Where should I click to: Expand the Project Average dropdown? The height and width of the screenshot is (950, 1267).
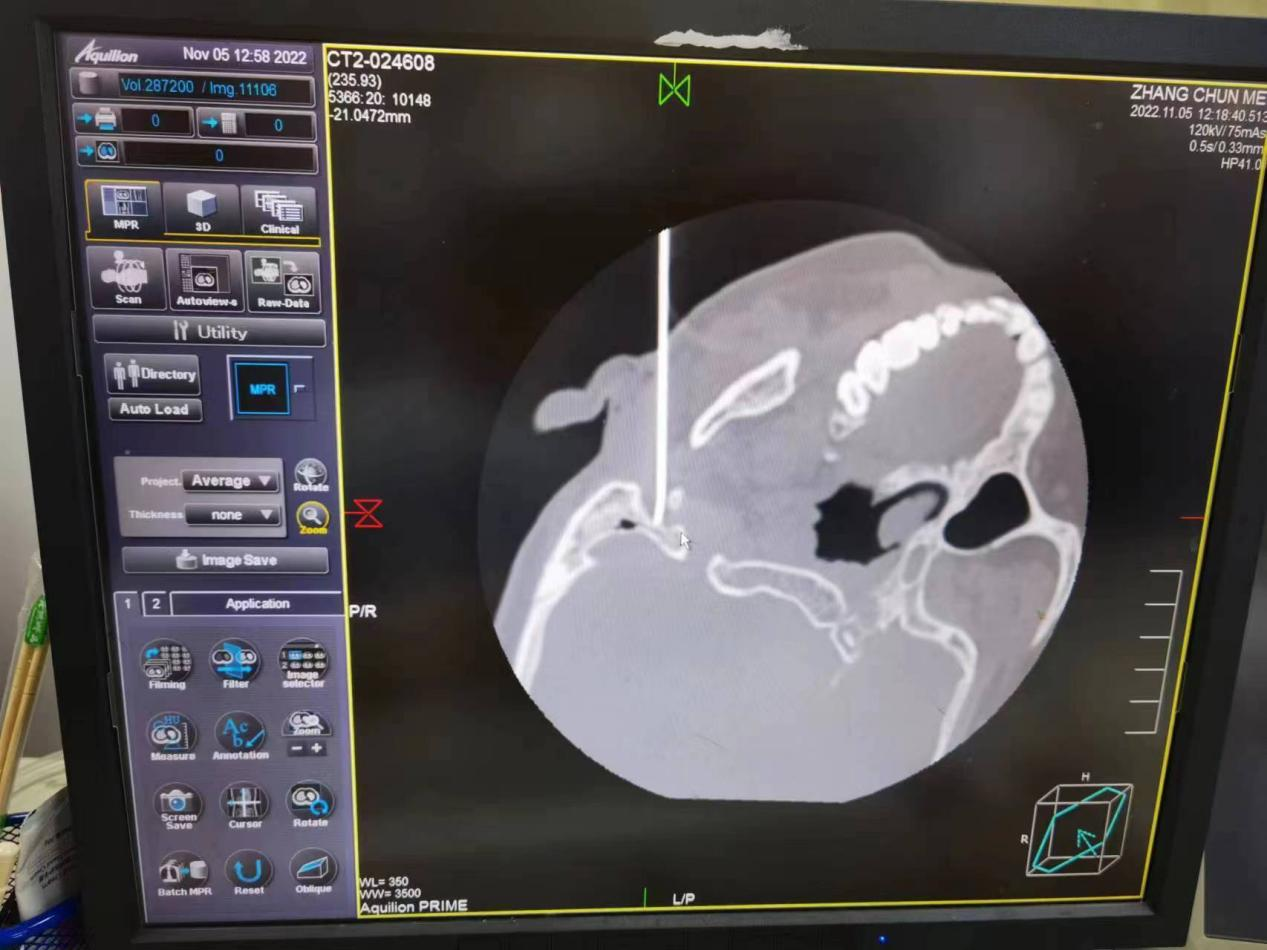(x=231, y=481)
